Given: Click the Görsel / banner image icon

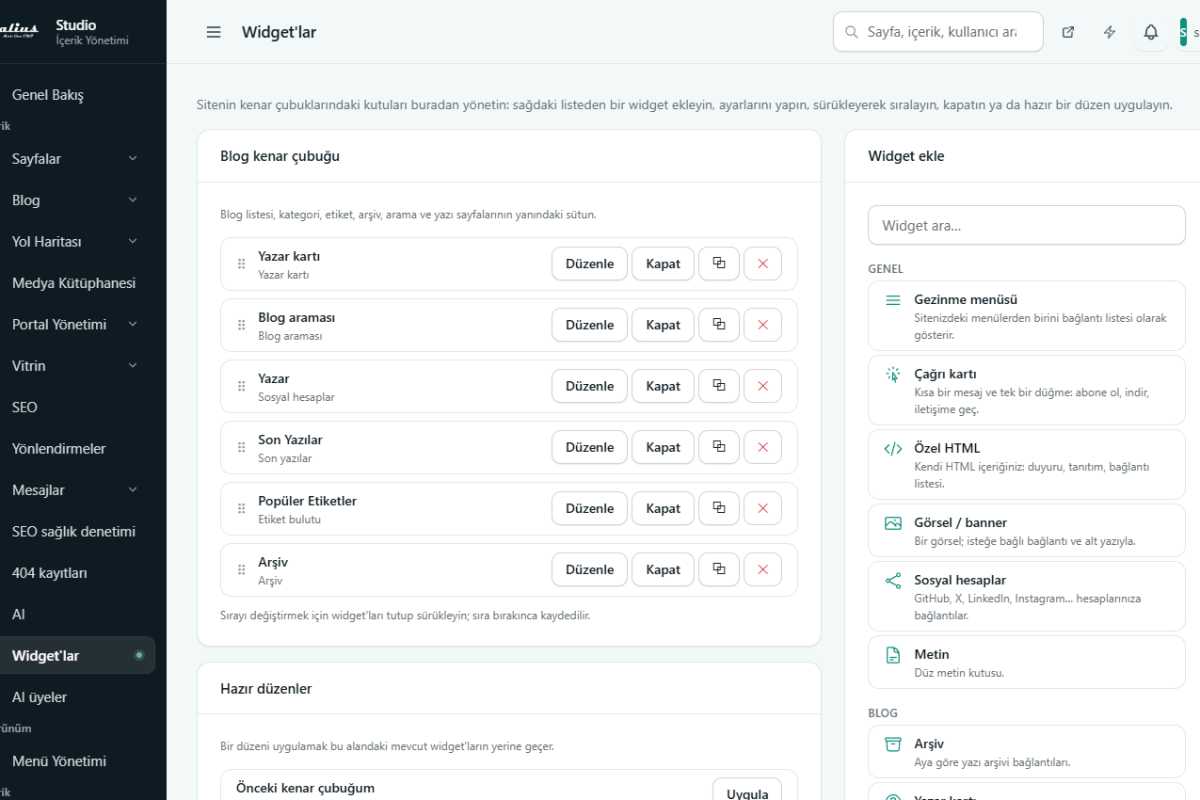Looking at the screenshot, I should pyautogui.click(x=893, y=523).
